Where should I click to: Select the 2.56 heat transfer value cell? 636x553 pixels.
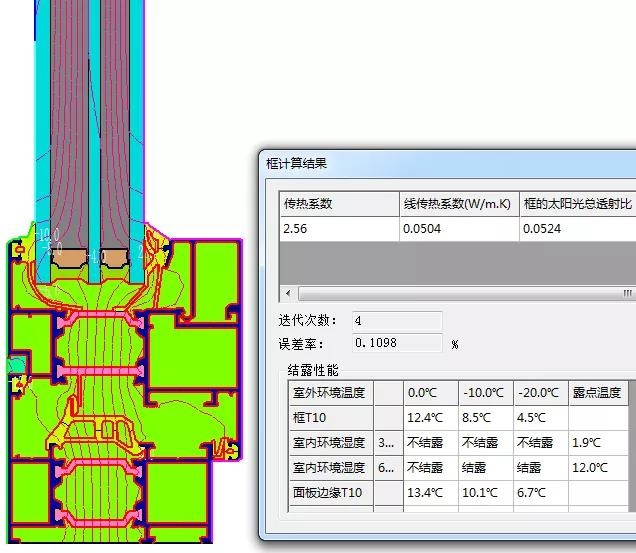[x=339, y=229]
